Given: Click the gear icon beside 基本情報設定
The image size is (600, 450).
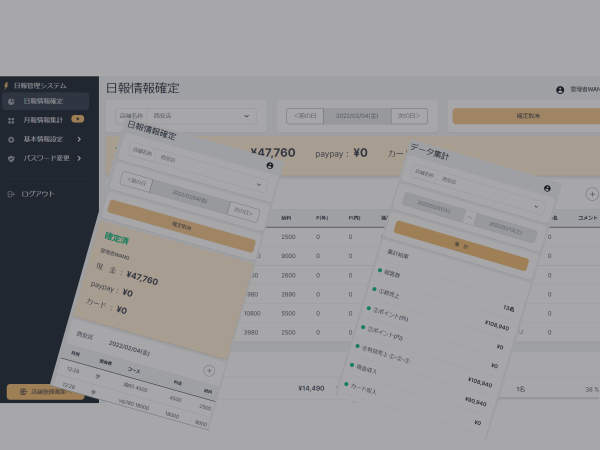Looking at the screenshot, I should 11,139.
